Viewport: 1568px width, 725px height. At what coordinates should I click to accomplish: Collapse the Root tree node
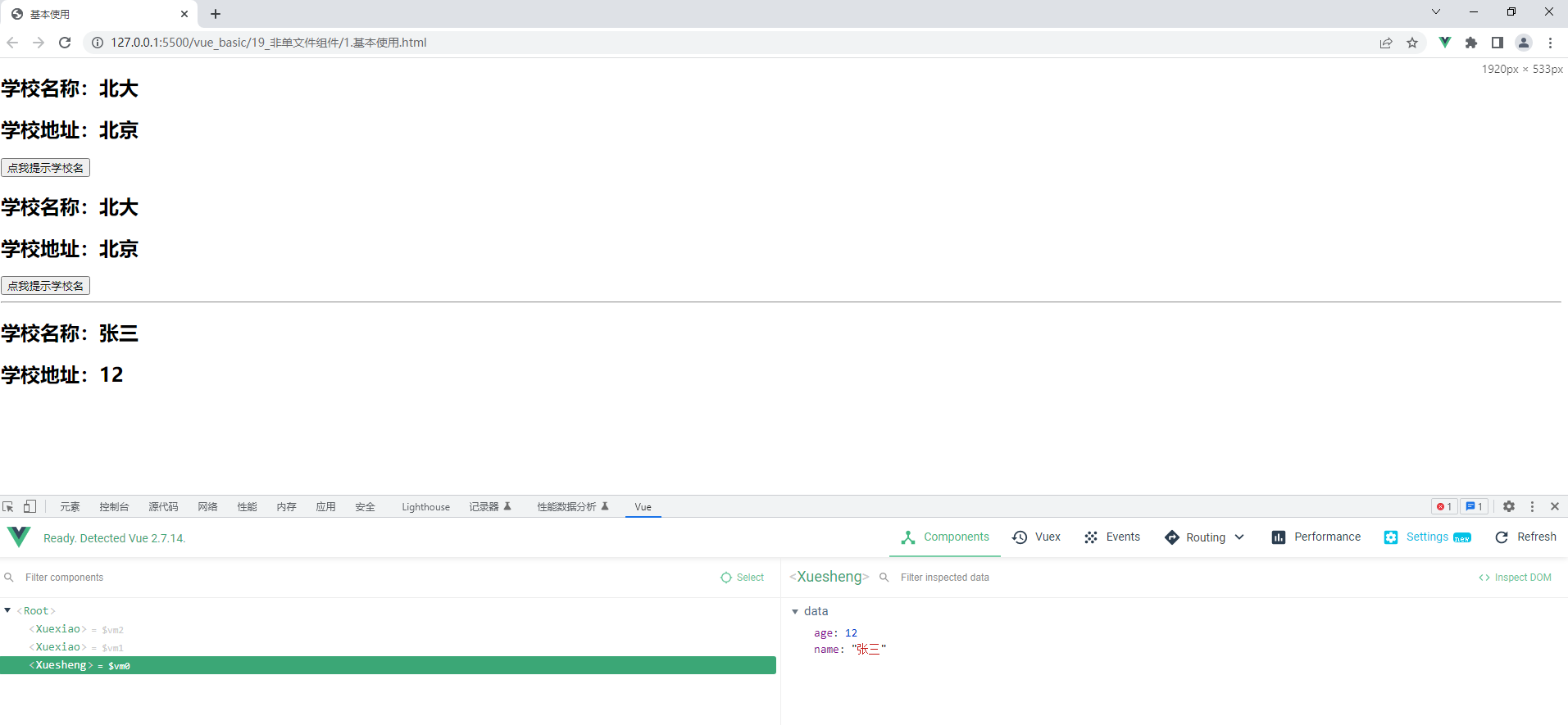pos(7,610)
